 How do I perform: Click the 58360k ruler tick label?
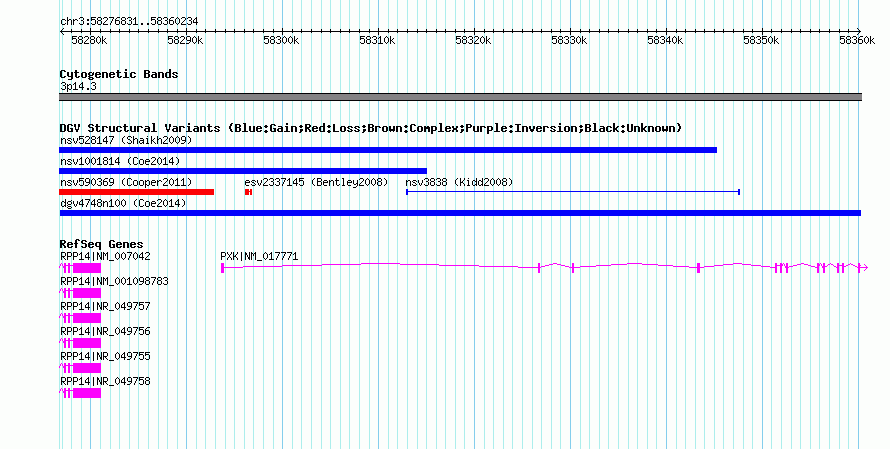click(857, 40)
